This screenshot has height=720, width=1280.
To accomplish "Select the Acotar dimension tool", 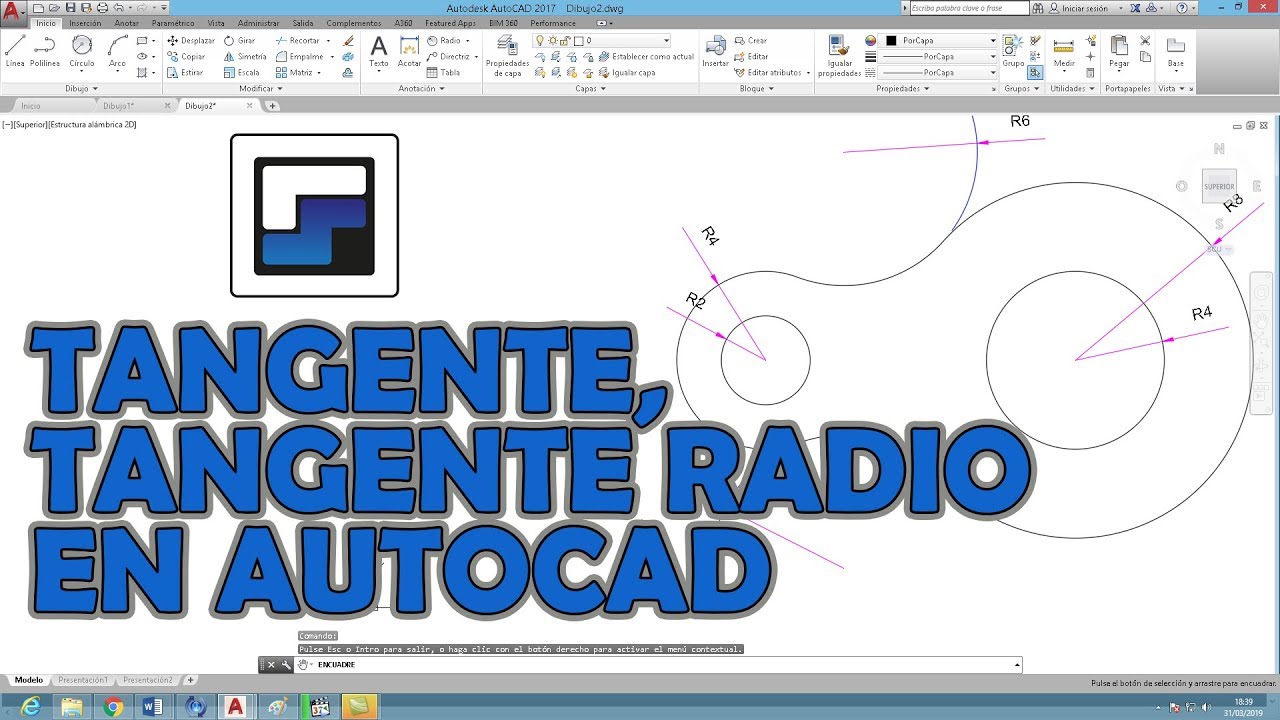I will pyautogui.click(x=410, y=52).
